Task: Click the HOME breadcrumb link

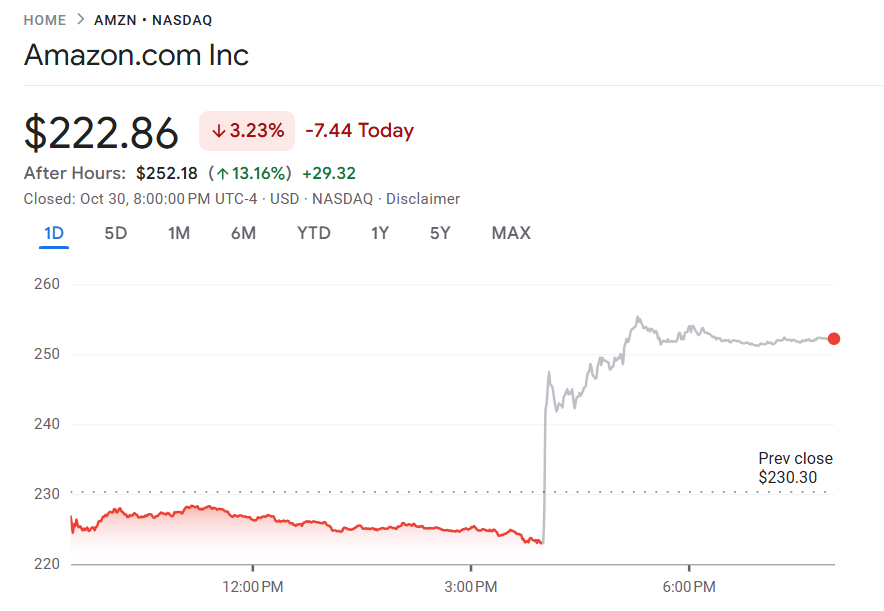Action: [x=45, y=20]
